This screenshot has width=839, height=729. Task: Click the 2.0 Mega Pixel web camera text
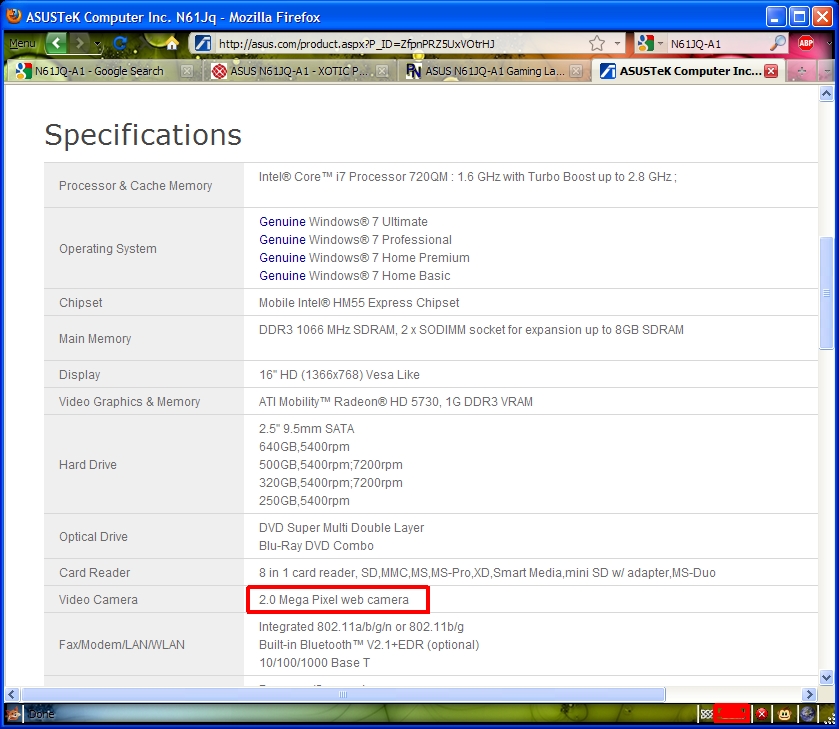(334, 600)
